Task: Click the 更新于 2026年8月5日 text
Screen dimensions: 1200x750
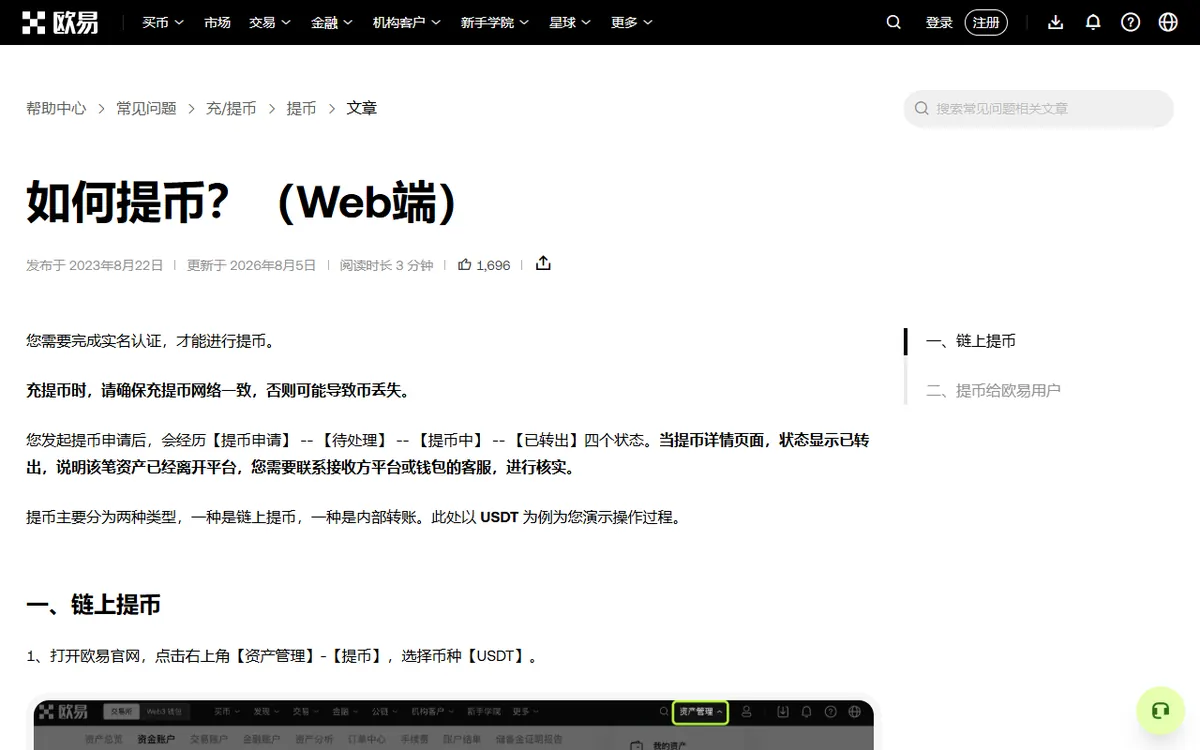Action: [x=251, y=265]
